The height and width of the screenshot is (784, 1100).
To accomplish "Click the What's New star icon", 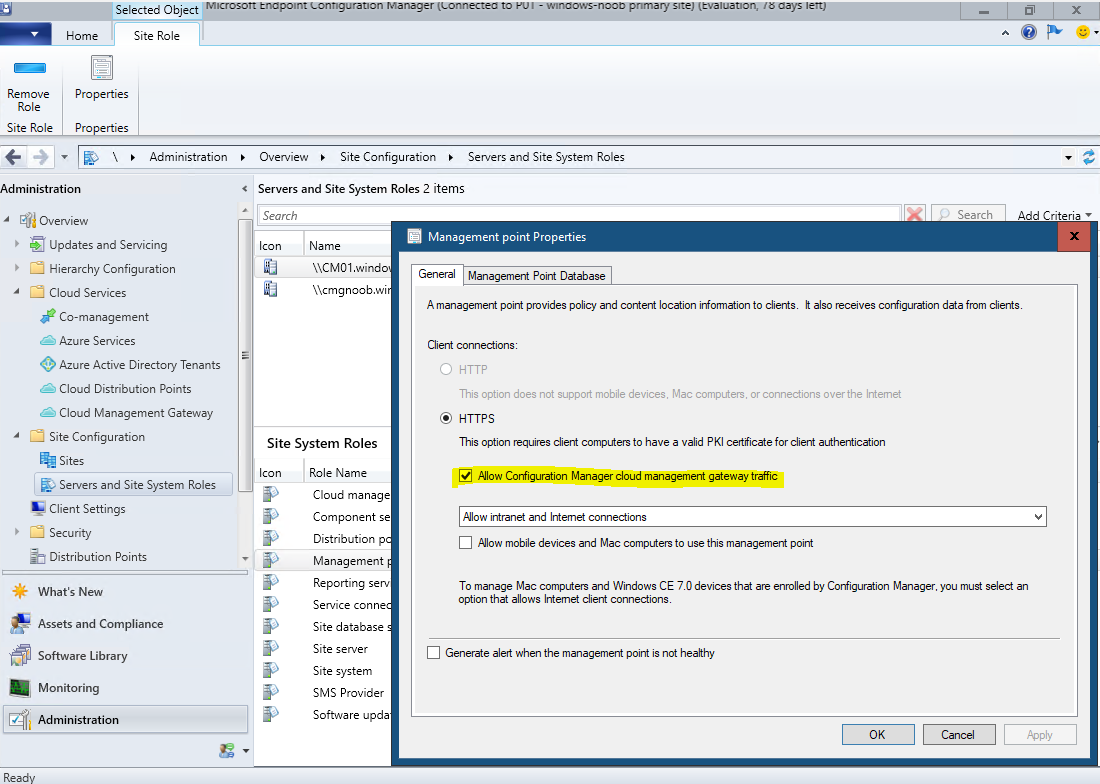I will coord(20,591).
